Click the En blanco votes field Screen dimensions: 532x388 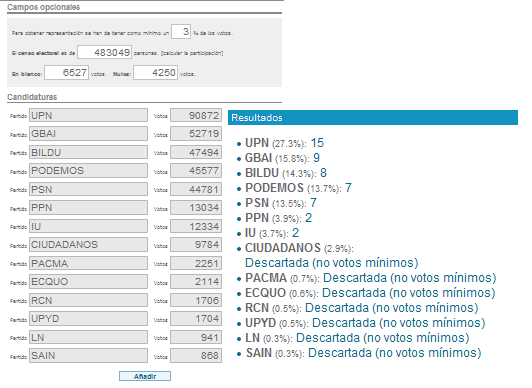point(66,73)
